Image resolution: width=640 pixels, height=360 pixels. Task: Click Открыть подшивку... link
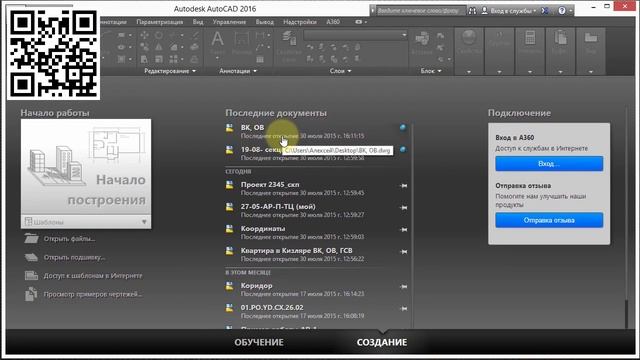[x=74, y=258]
